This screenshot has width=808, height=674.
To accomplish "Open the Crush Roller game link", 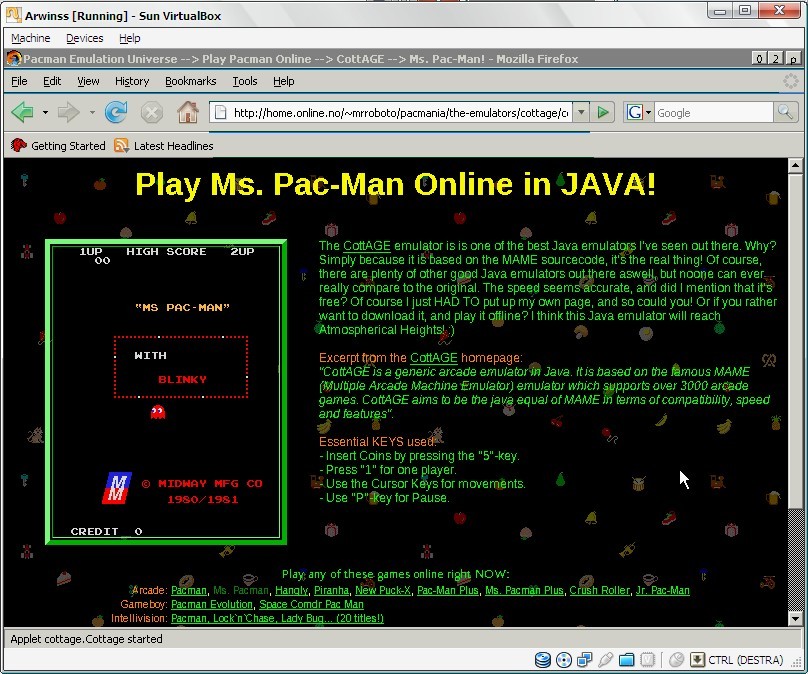I will coord(600,590).
